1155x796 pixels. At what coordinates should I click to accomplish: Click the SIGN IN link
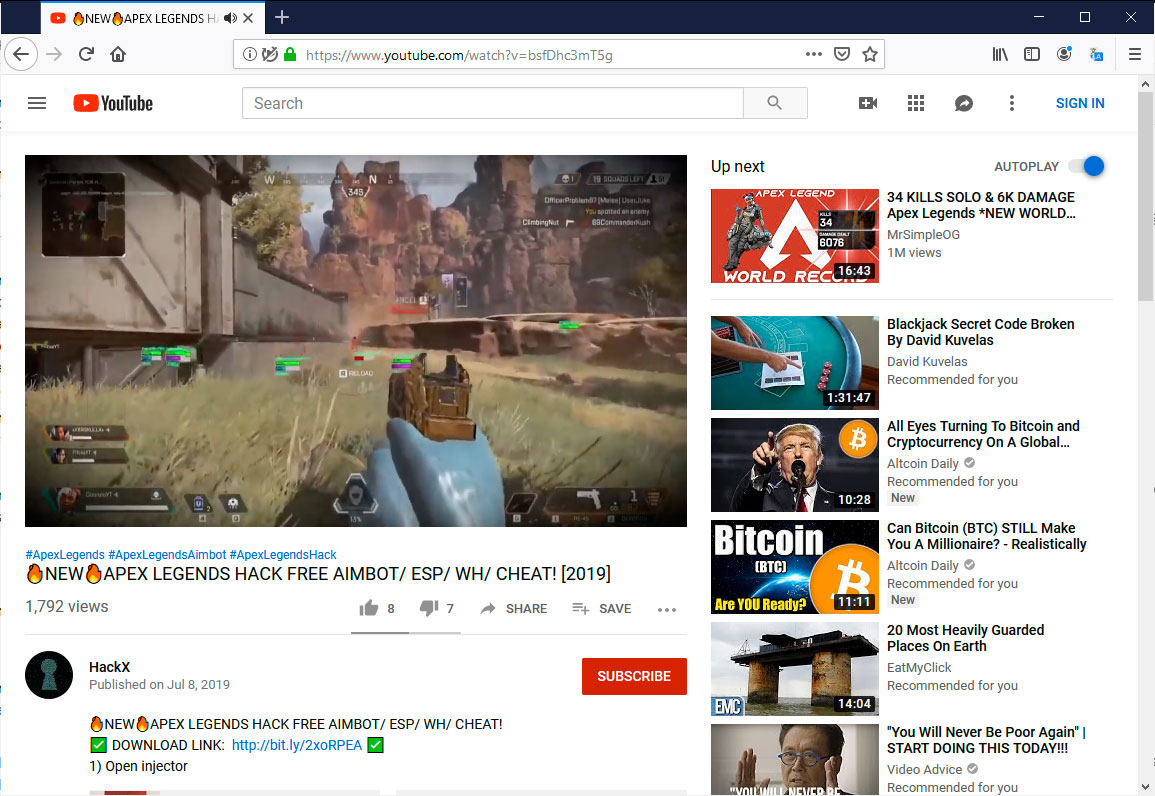coord(1080,103)
